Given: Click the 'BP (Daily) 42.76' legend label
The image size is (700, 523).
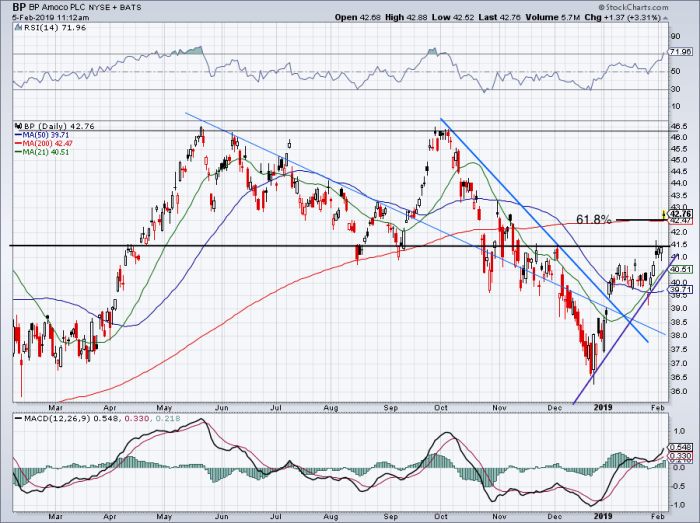Looking at the screenshot, I should pyautogui.click(x=59, y=126).
